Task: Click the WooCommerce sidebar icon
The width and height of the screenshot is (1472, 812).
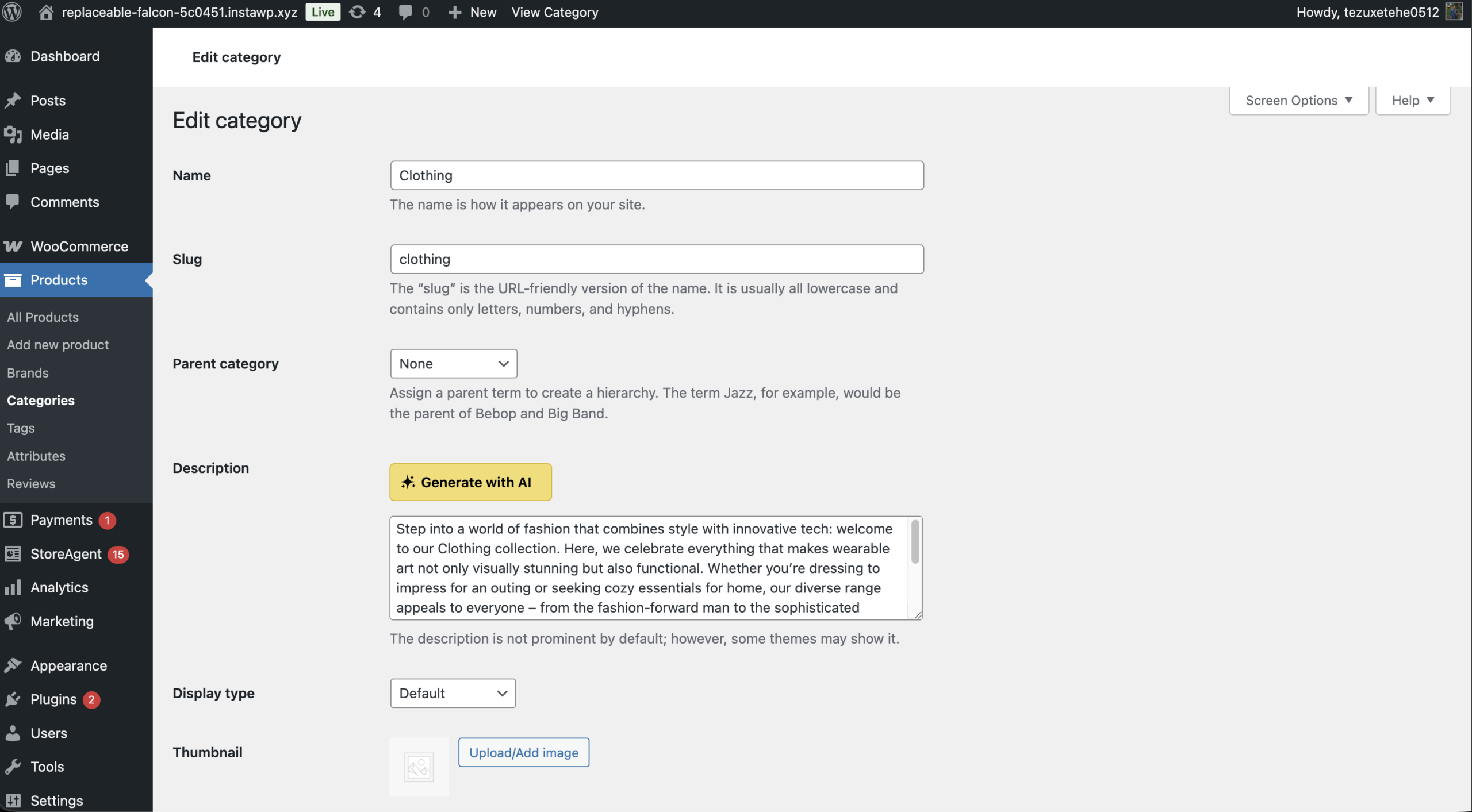Action: click(x=13, y=247)
